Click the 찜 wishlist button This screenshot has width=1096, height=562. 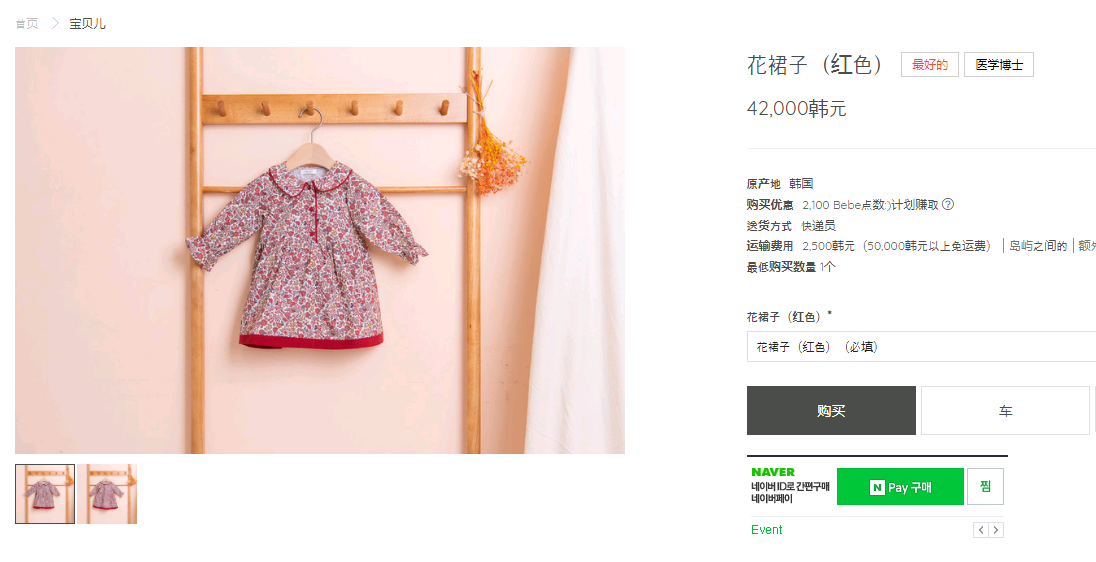coord(985,487)
